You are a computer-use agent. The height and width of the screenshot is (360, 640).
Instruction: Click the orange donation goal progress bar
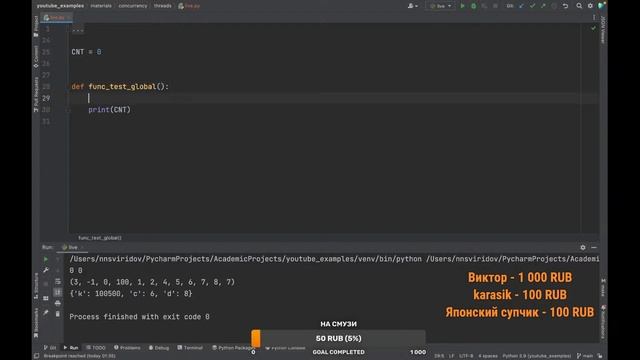tap(338, 338)
